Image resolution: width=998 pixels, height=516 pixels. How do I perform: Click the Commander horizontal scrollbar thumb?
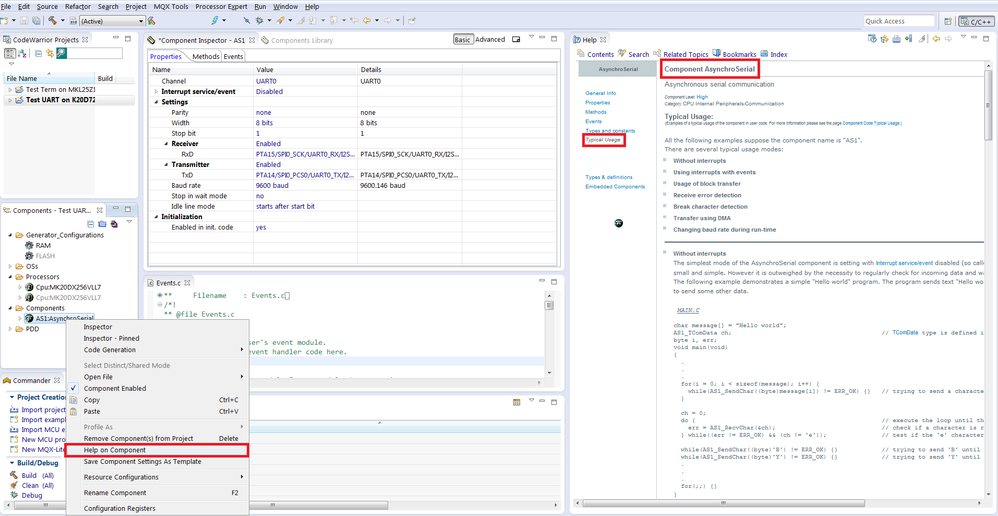coord(40,505)
